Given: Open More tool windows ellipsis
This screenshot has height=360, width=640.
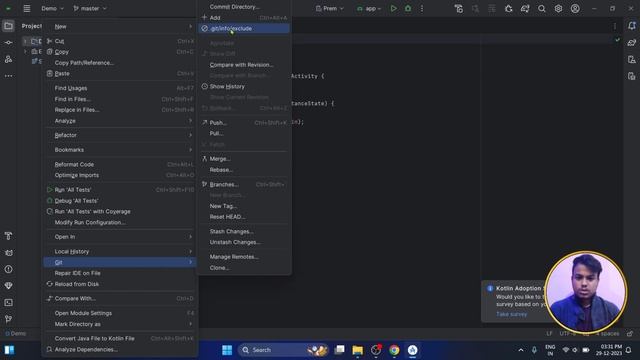Looking at the screenshot, I should coord(8,76).
